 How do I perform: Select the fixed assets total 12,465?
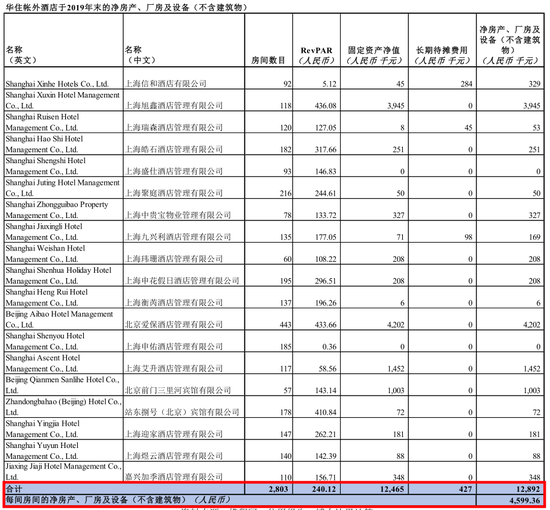pos(392,489)
